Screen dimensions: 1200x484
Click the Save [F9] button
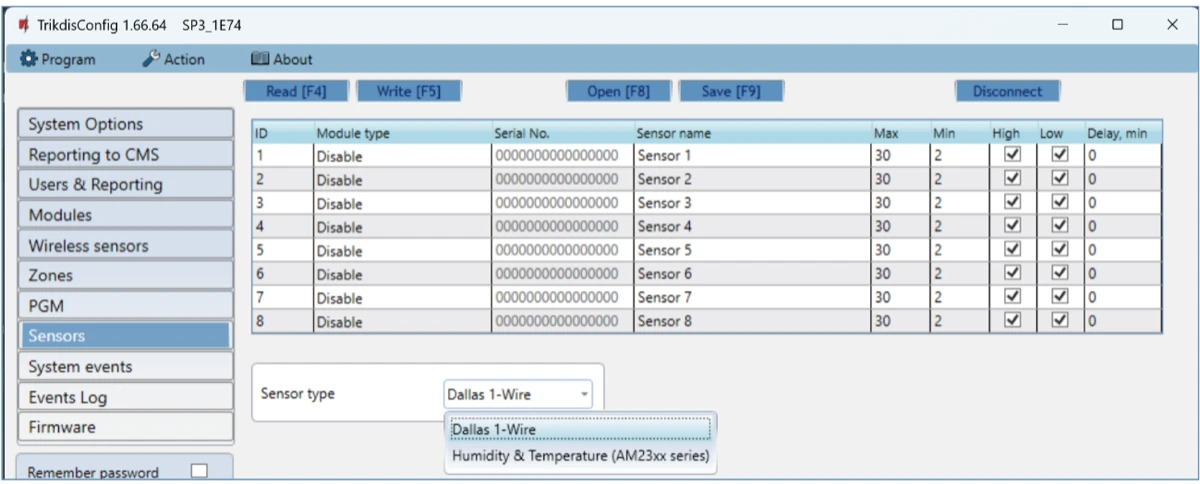pos(731,91)
